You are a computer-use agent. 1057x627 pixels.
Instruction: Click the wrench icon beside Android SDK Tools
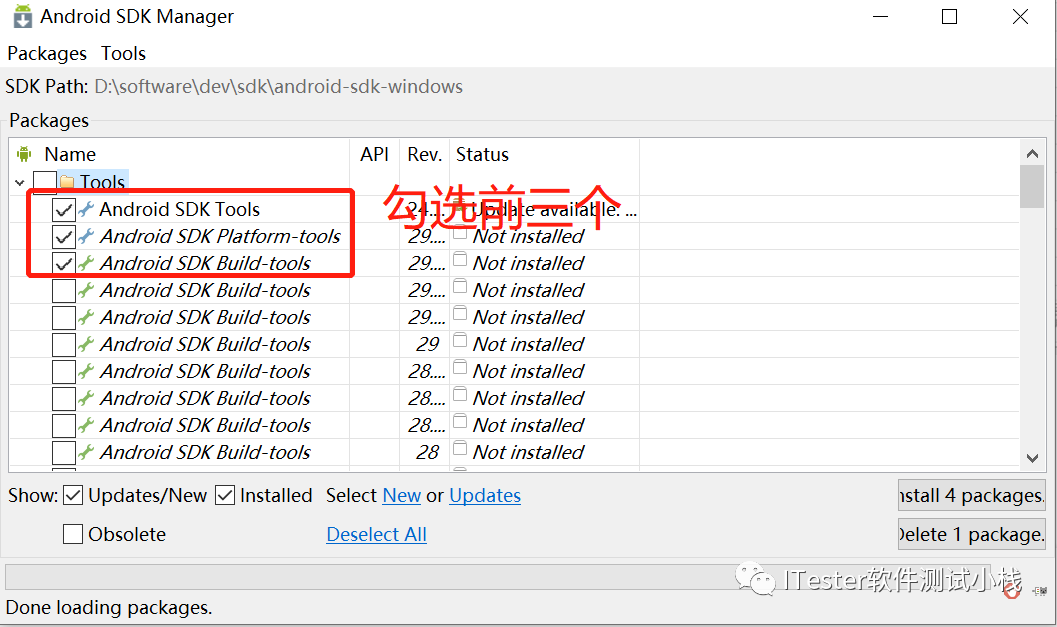(86, 209)
